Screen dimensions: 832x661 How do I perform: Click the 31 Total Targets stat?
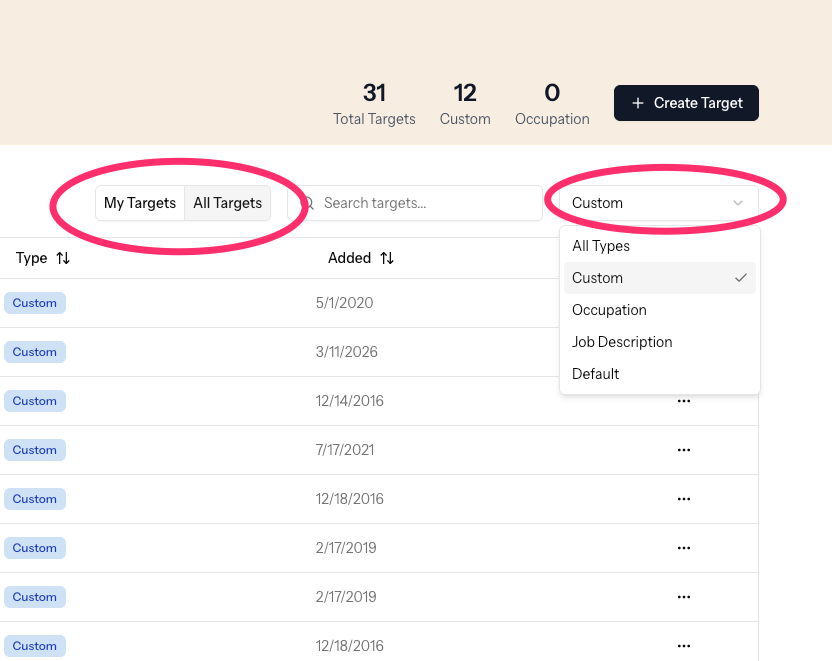(374, 104)
